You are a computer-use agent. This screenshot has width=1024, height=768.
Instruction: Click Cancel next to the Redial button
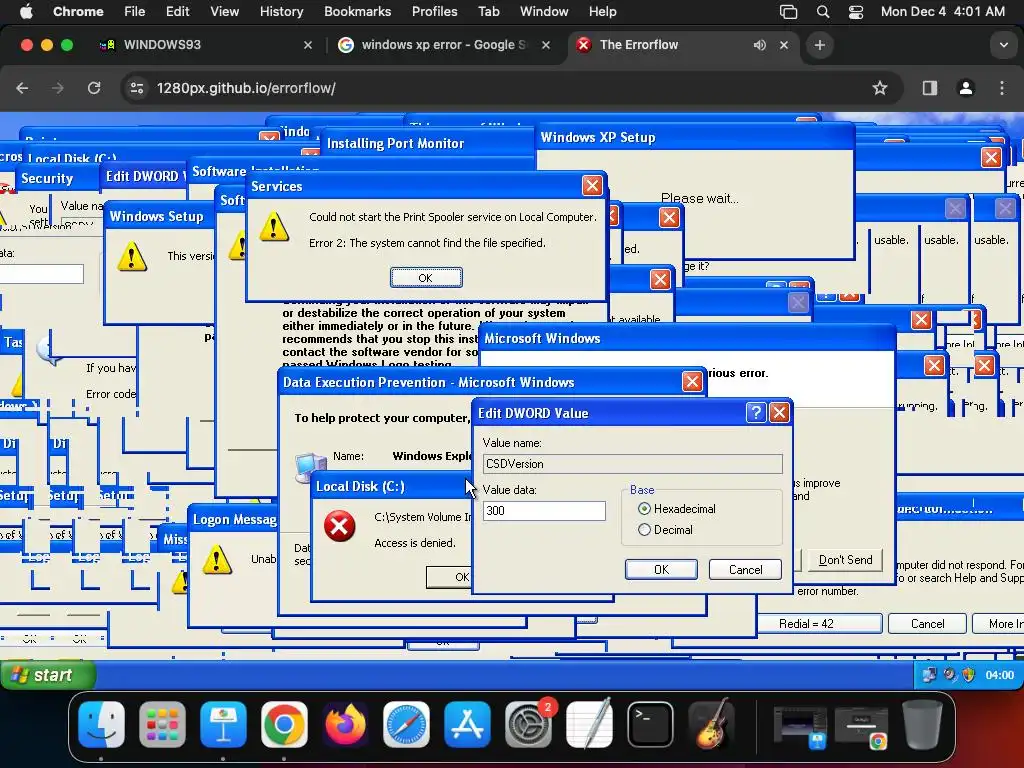927,624
